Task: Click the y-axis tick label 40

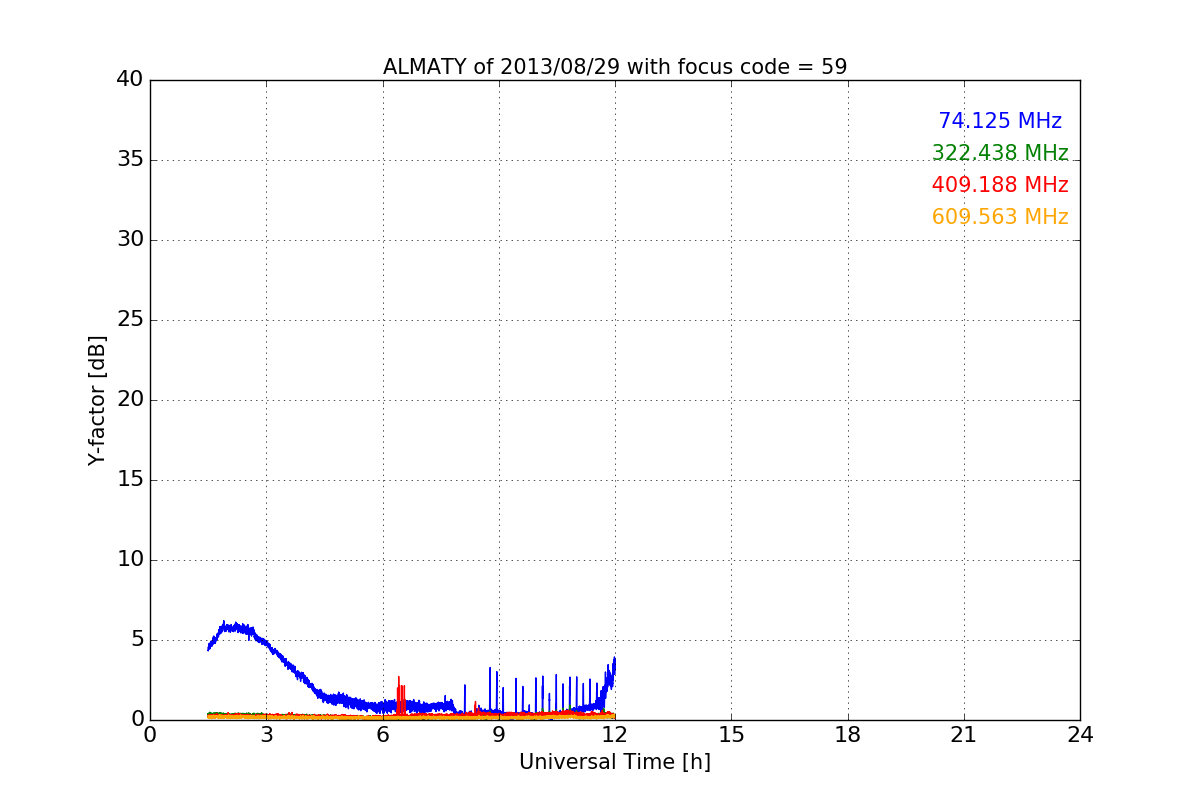Action: [x=130, y=80]
